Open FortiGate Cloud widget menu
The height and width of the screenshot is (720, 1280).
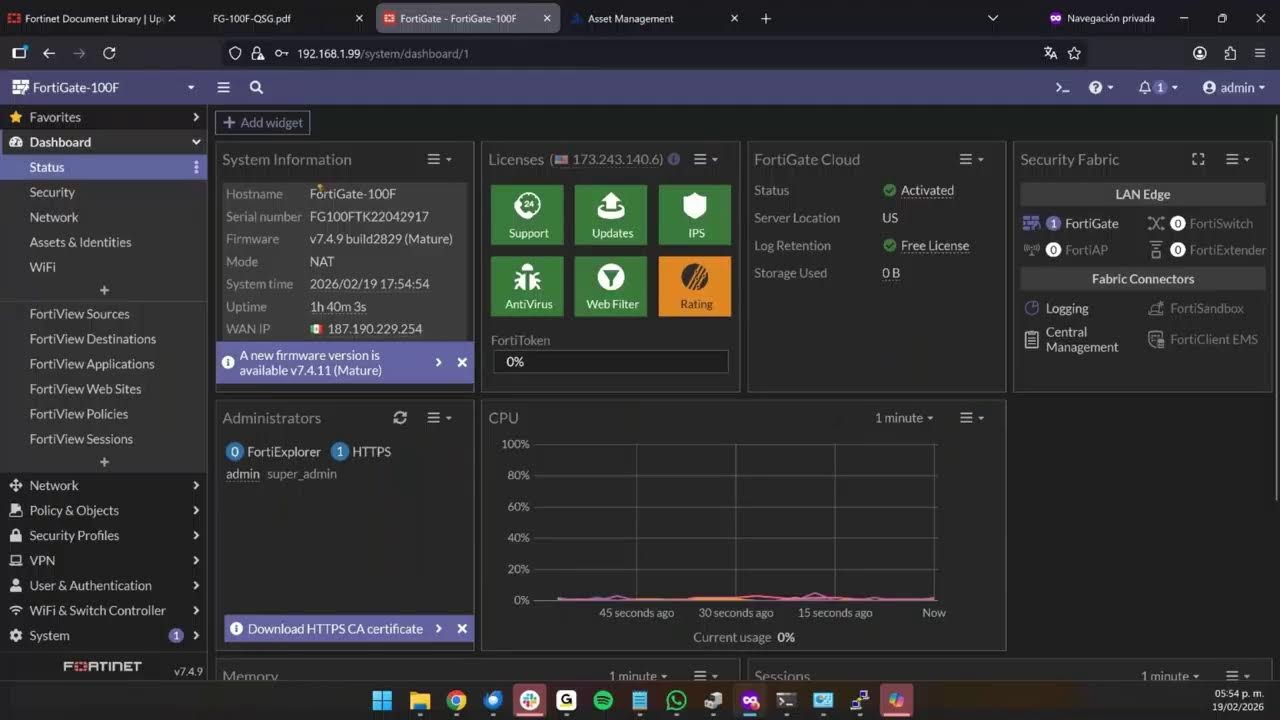[971, 159]
